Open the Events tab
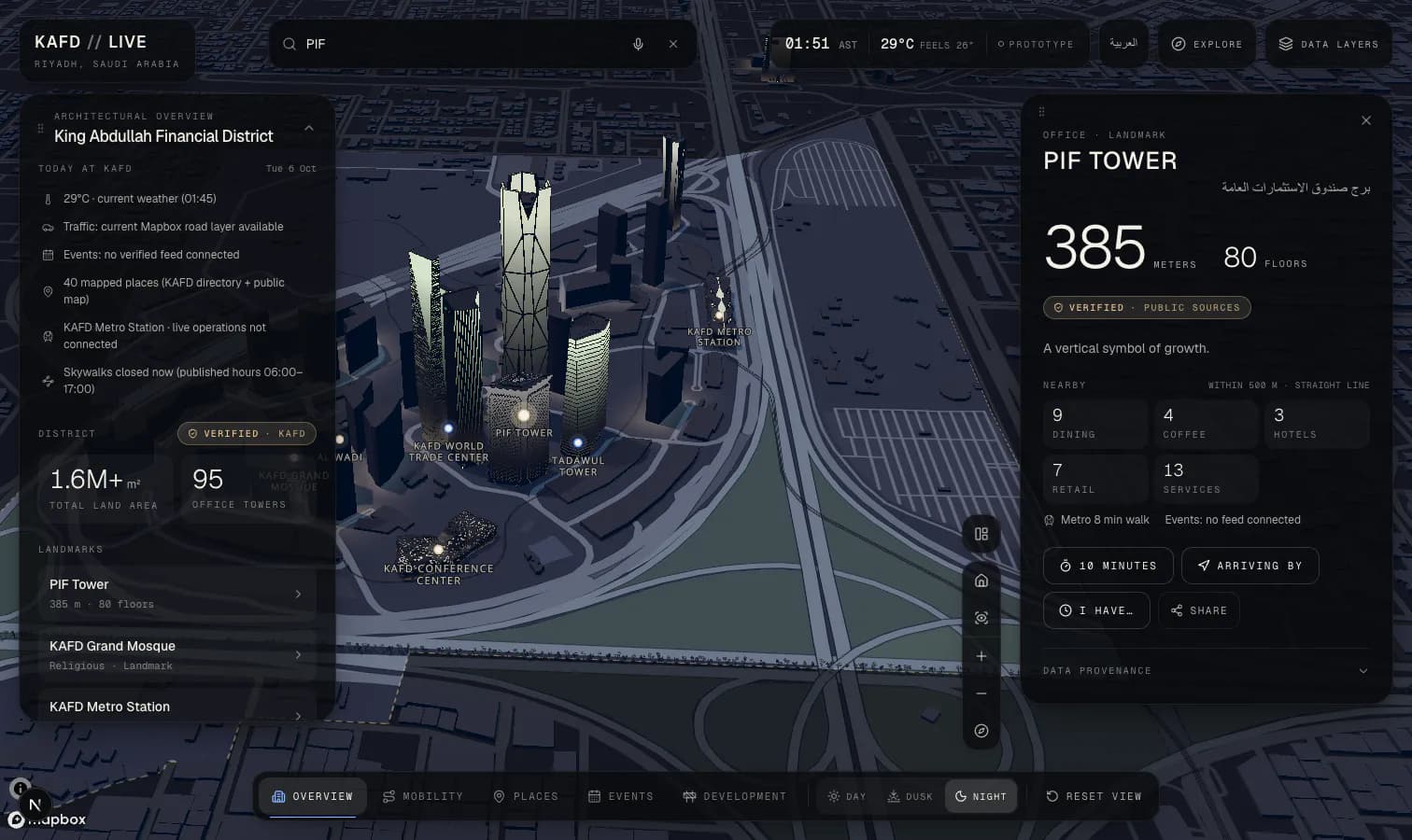Image resolution: width=1412 pixels, height=840 pixels. pos(621,796)
